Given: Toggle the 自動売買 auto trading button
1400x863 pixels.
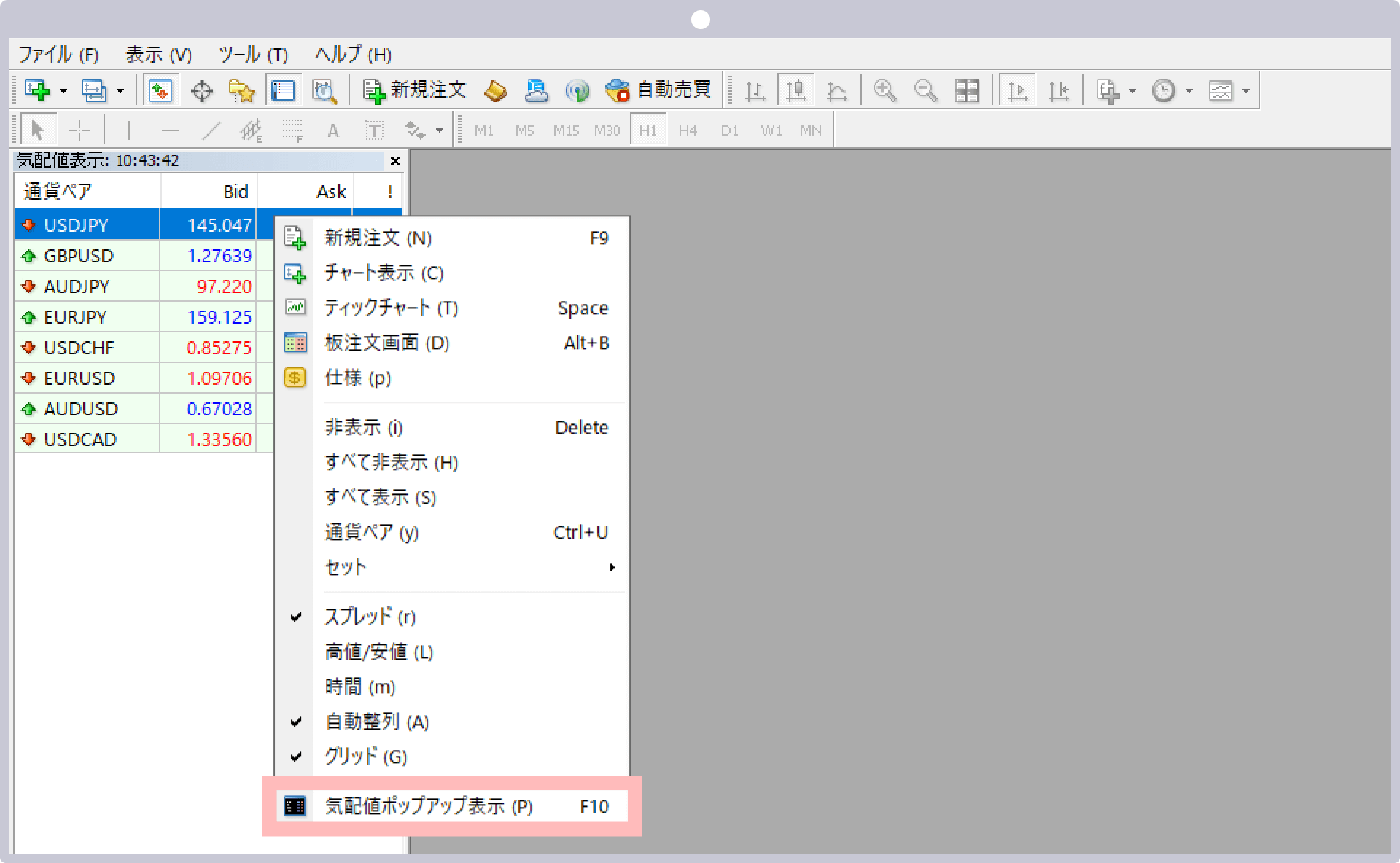Looking at the screenshot, I should 658,90.
